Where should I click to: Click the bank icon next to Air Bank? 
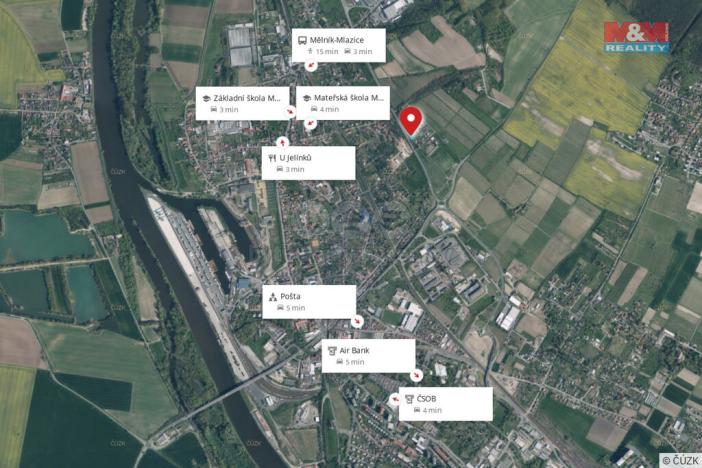[332, 351]
